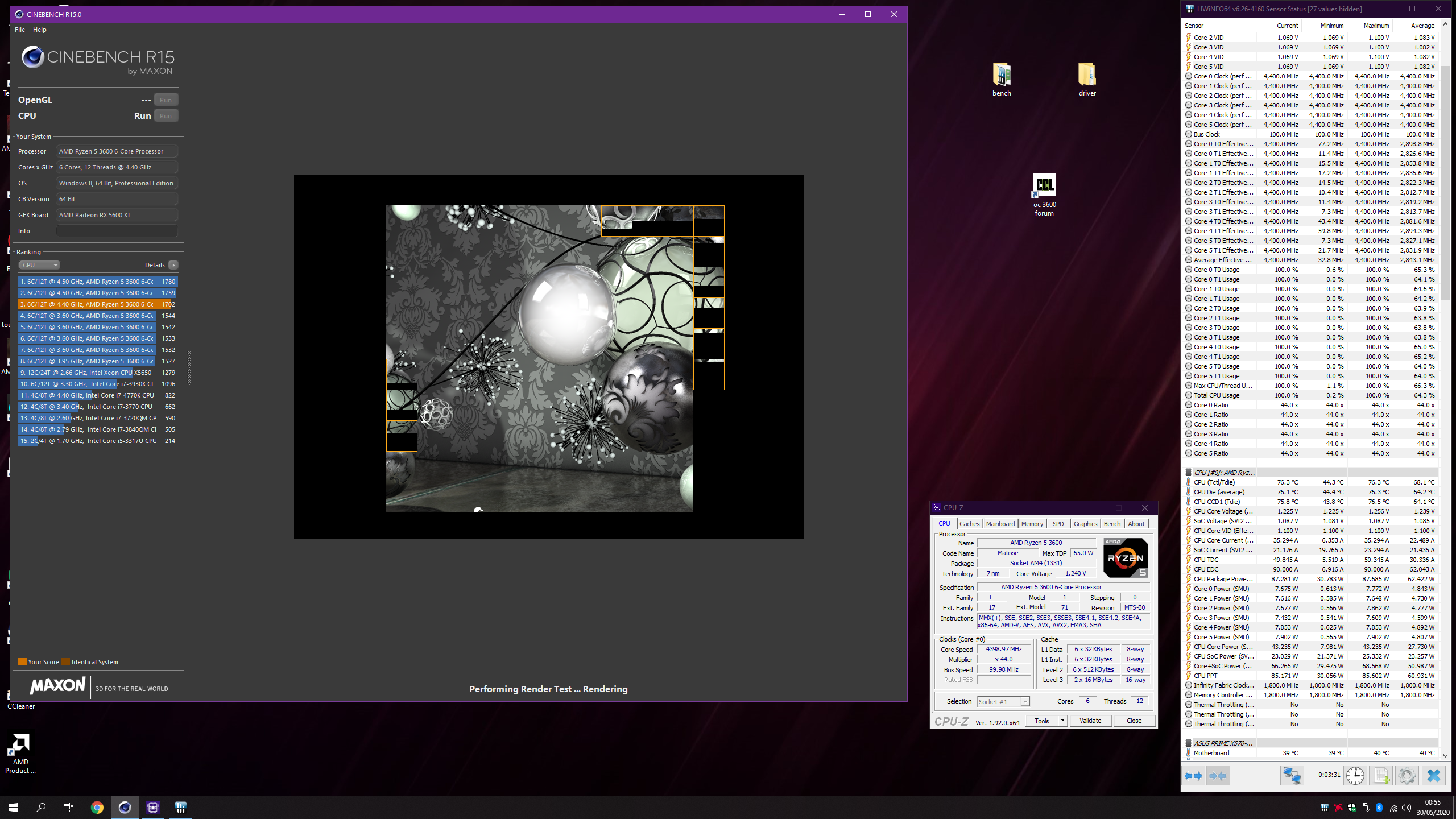Switch to Bench tab in CPU-Z

1112,524
